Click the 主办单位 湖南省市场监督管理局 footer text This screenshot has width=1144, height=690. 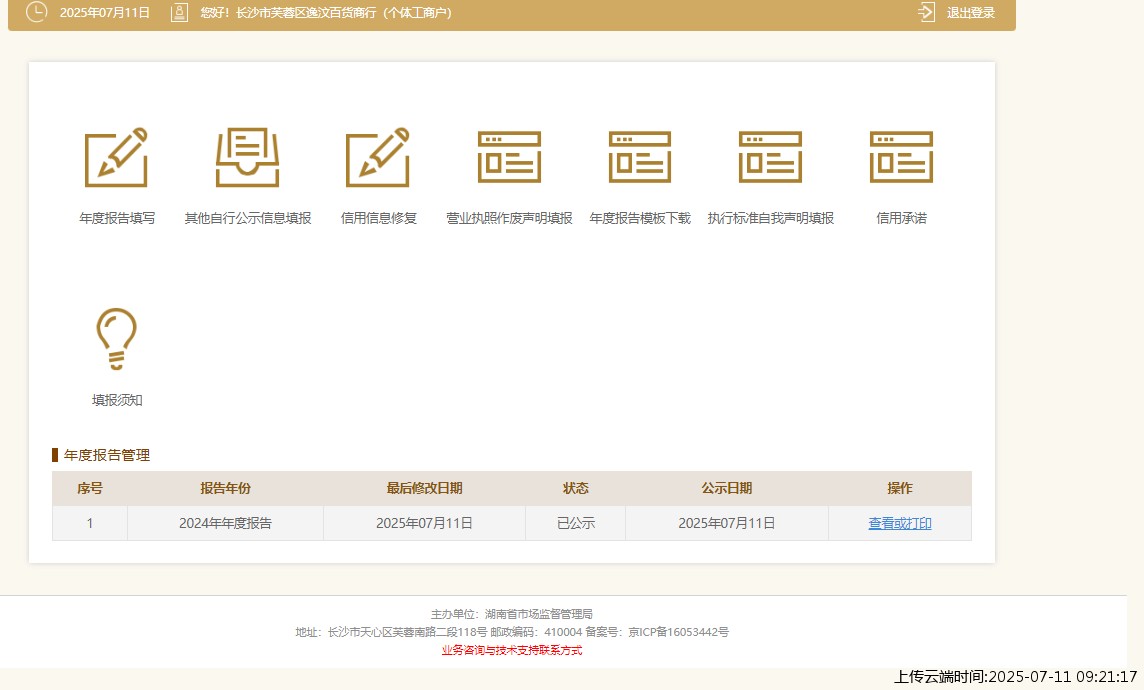pyautogui.click(x=511, y=614)
